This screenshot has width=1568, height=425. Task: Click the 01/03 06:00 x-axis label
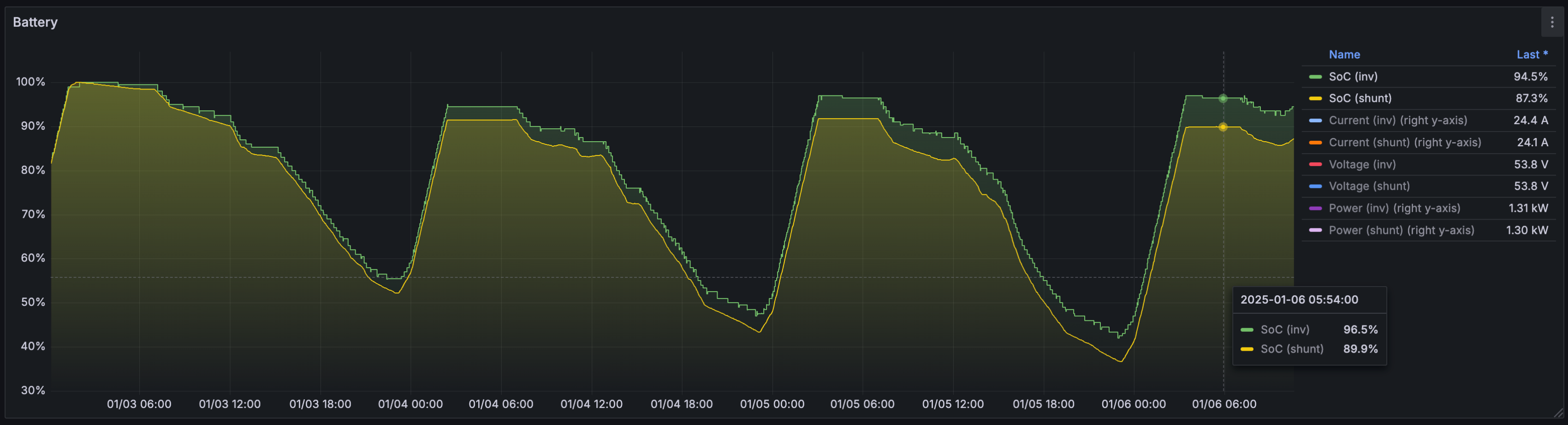tap(139, 404)
